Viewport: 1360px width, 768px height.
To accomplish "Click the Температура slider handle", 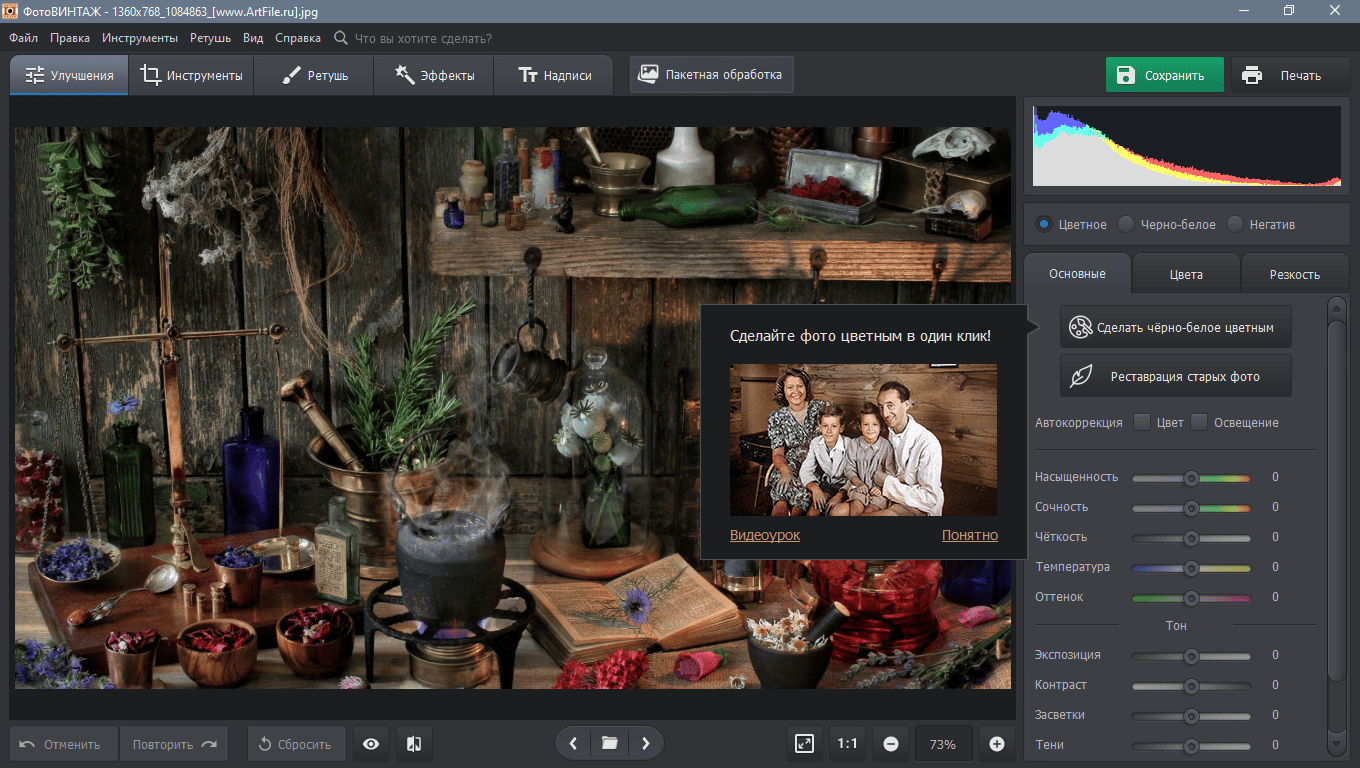I will coord(1191,568).
